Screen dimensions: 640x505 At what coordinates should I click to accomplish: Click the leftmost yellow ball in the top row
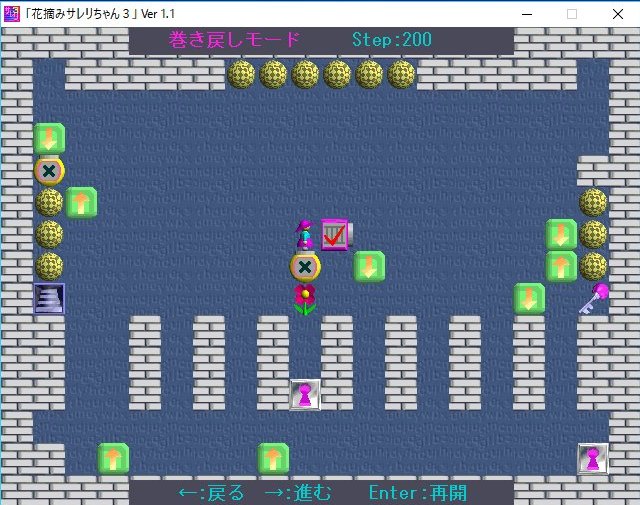tap(241, 74)
